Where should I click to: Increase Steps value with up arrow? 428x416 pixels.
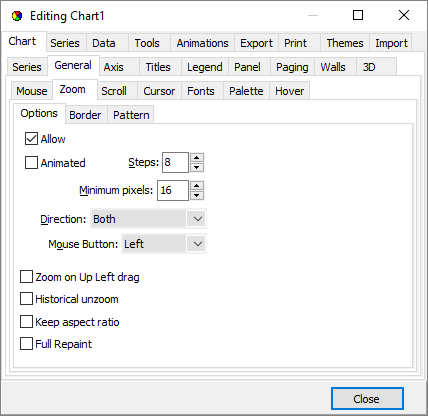point(197,158)
